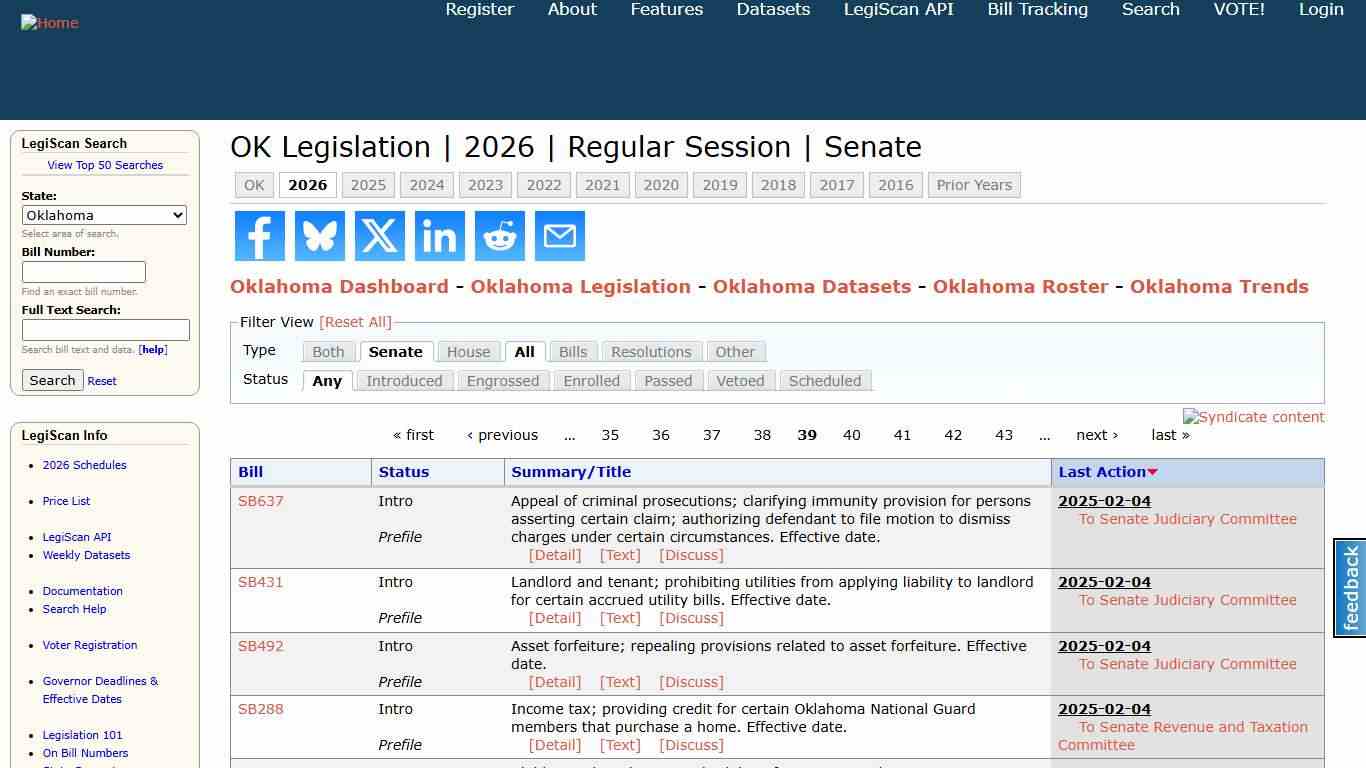
Task: Open the feedback tab on the right edge
Action: pos(1350,590)
